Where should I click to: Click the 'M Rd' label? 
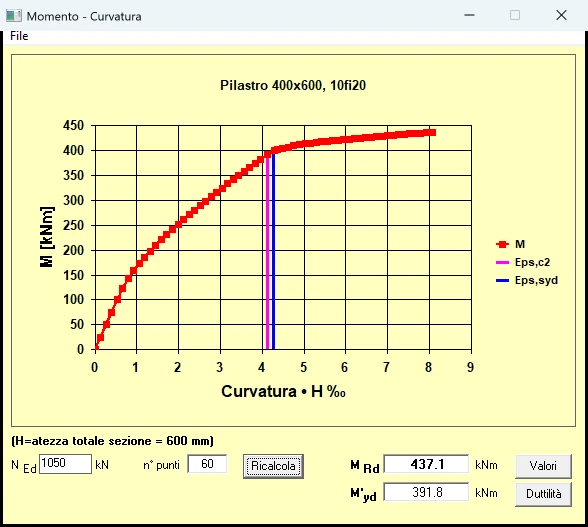[x=365, y=467]
